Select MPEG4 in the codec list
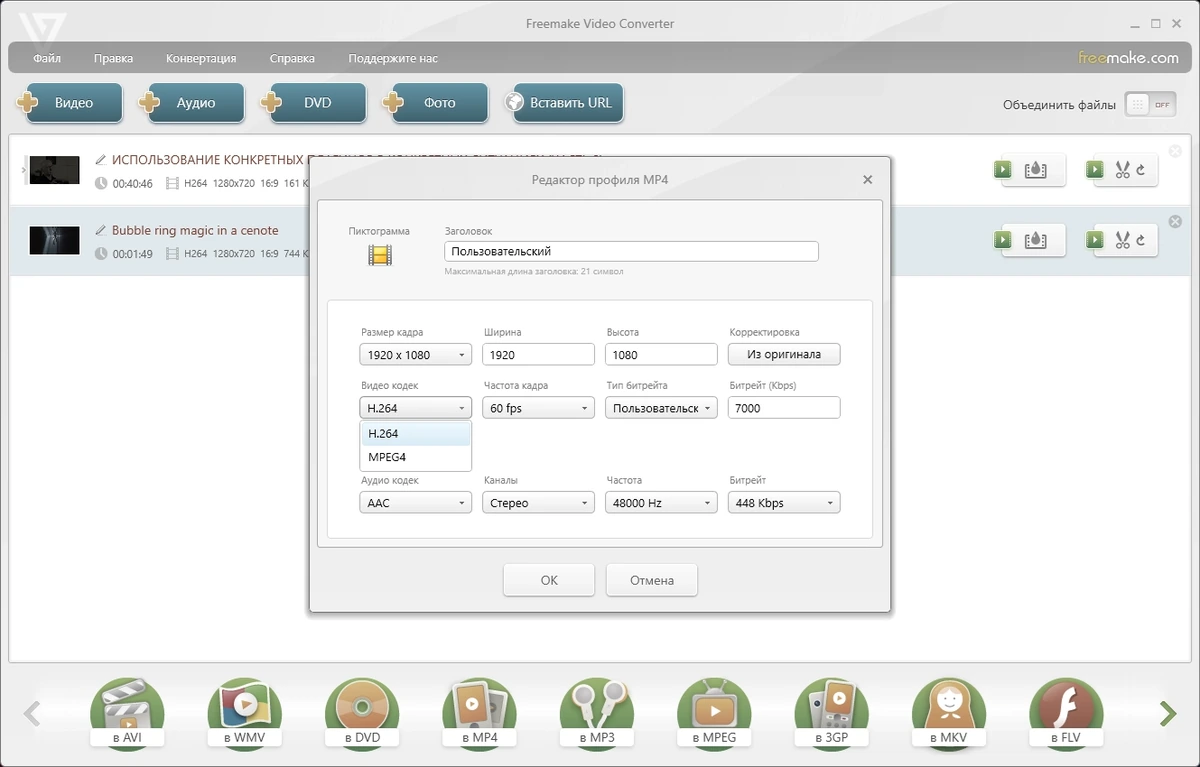Screen dimensions: 1200x767 [x=415, y=457]
